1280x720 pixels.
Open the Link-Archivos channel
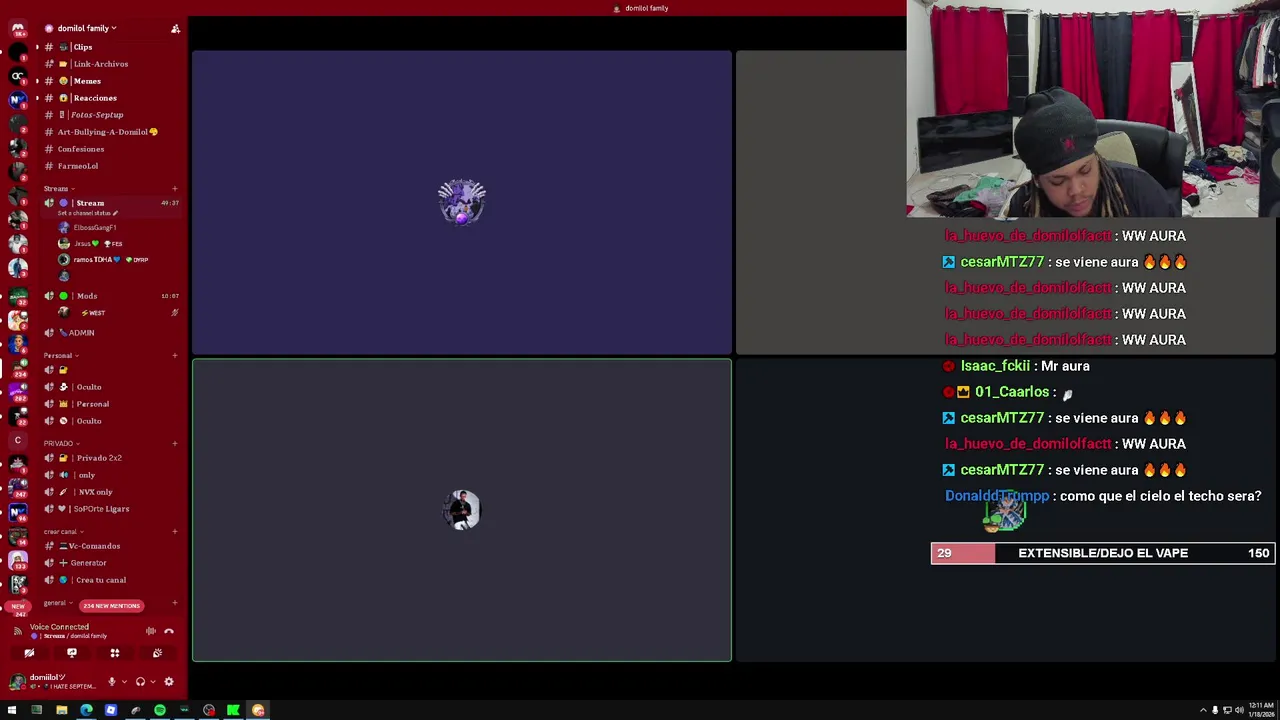[x=100, y=64]
